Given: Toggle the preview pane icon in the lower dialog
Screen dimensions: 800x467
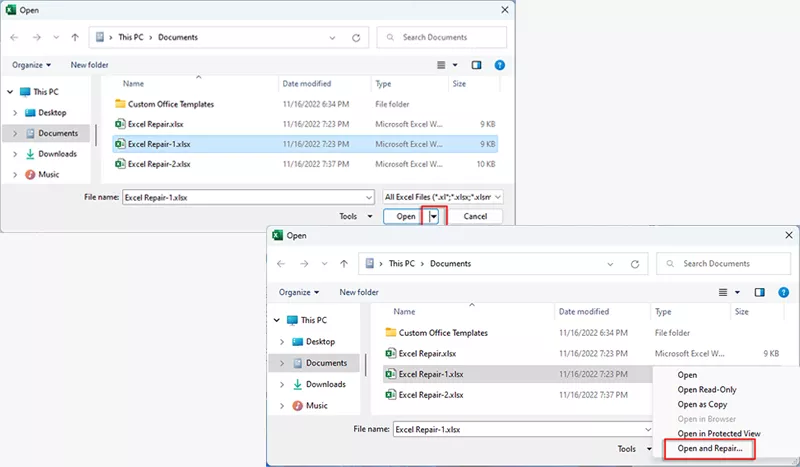Looking at the screenshot, I should [x=759, y=292].
